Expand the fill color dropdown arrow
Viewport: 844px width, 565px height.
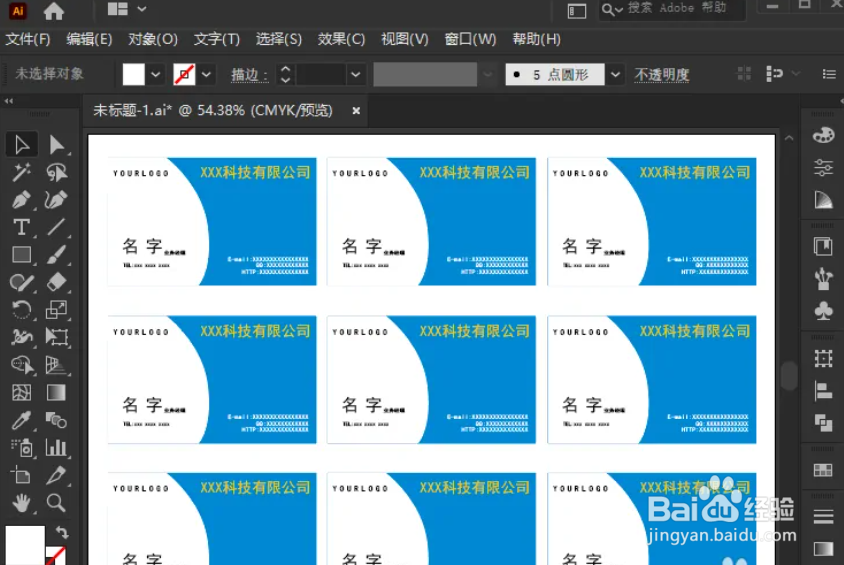[156, 74]
